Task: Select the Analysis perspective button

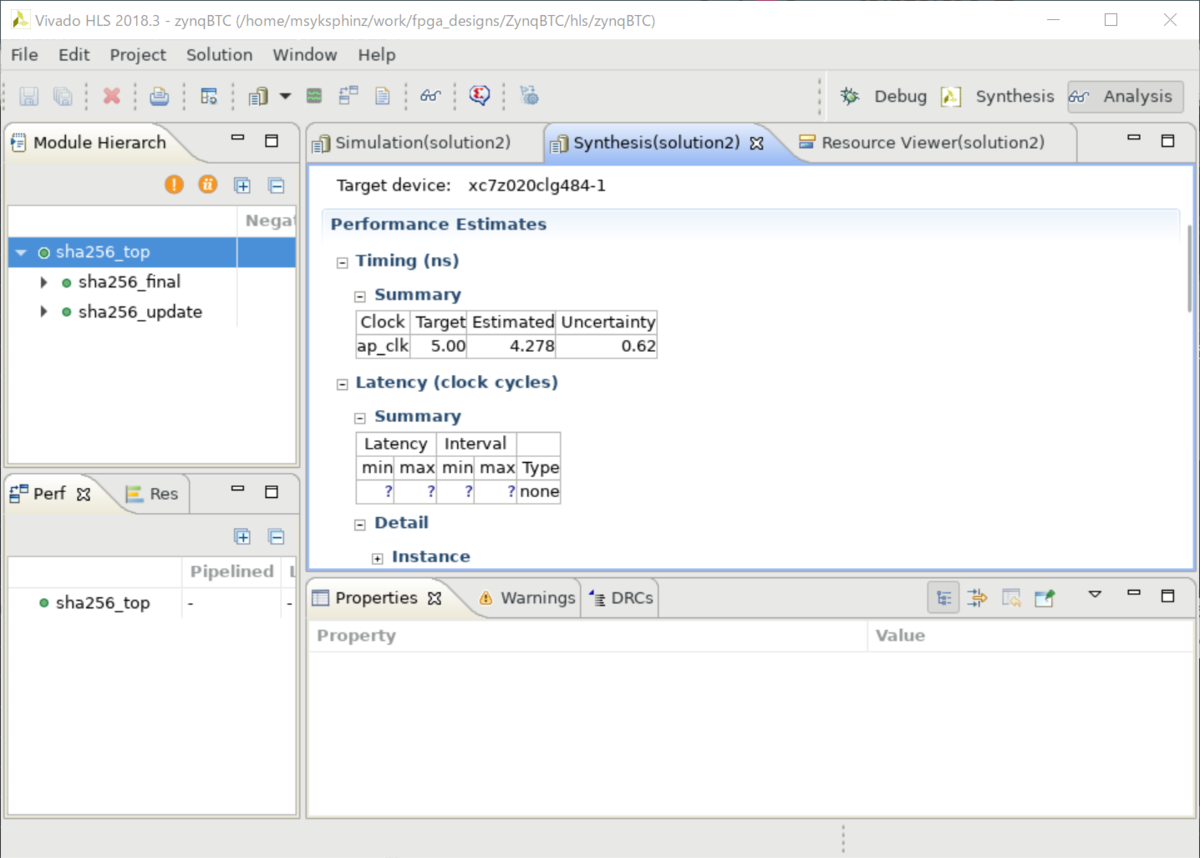Action: (x=1125, y=96)
